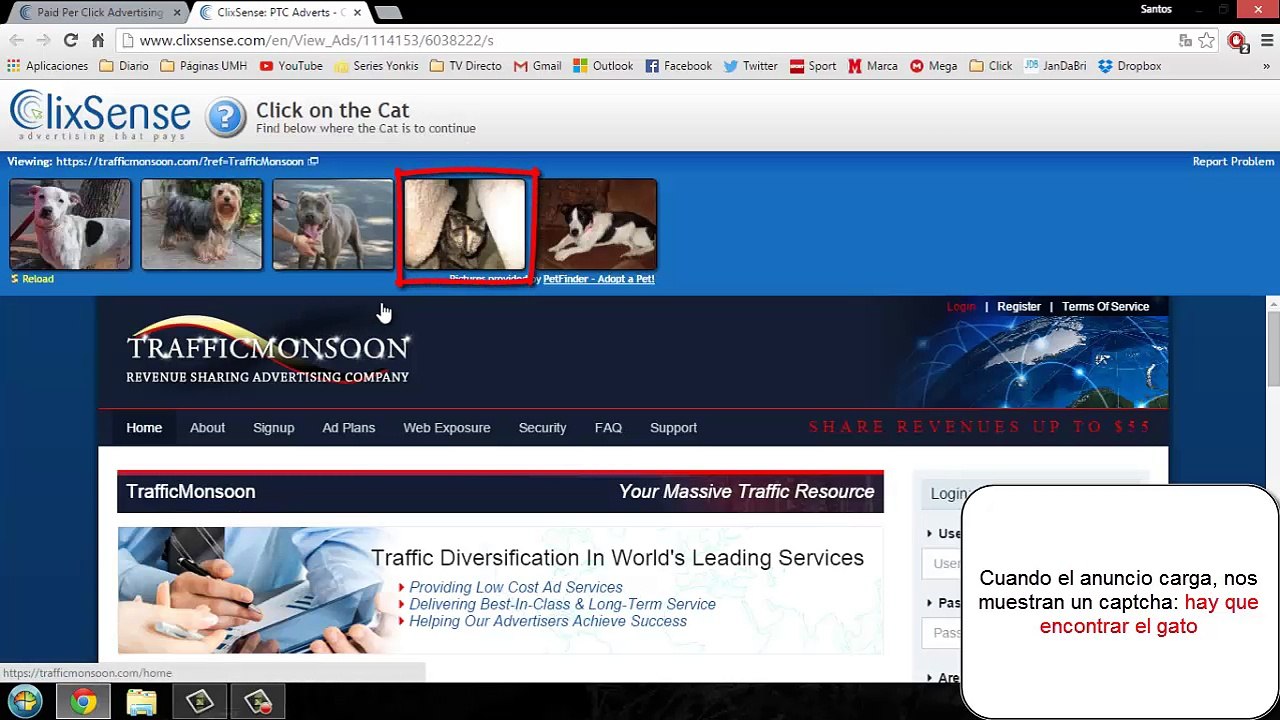This screenshot has height=720, width=1280.
Task: Select the cat captcha thumbnail
Action: point(465,224)
